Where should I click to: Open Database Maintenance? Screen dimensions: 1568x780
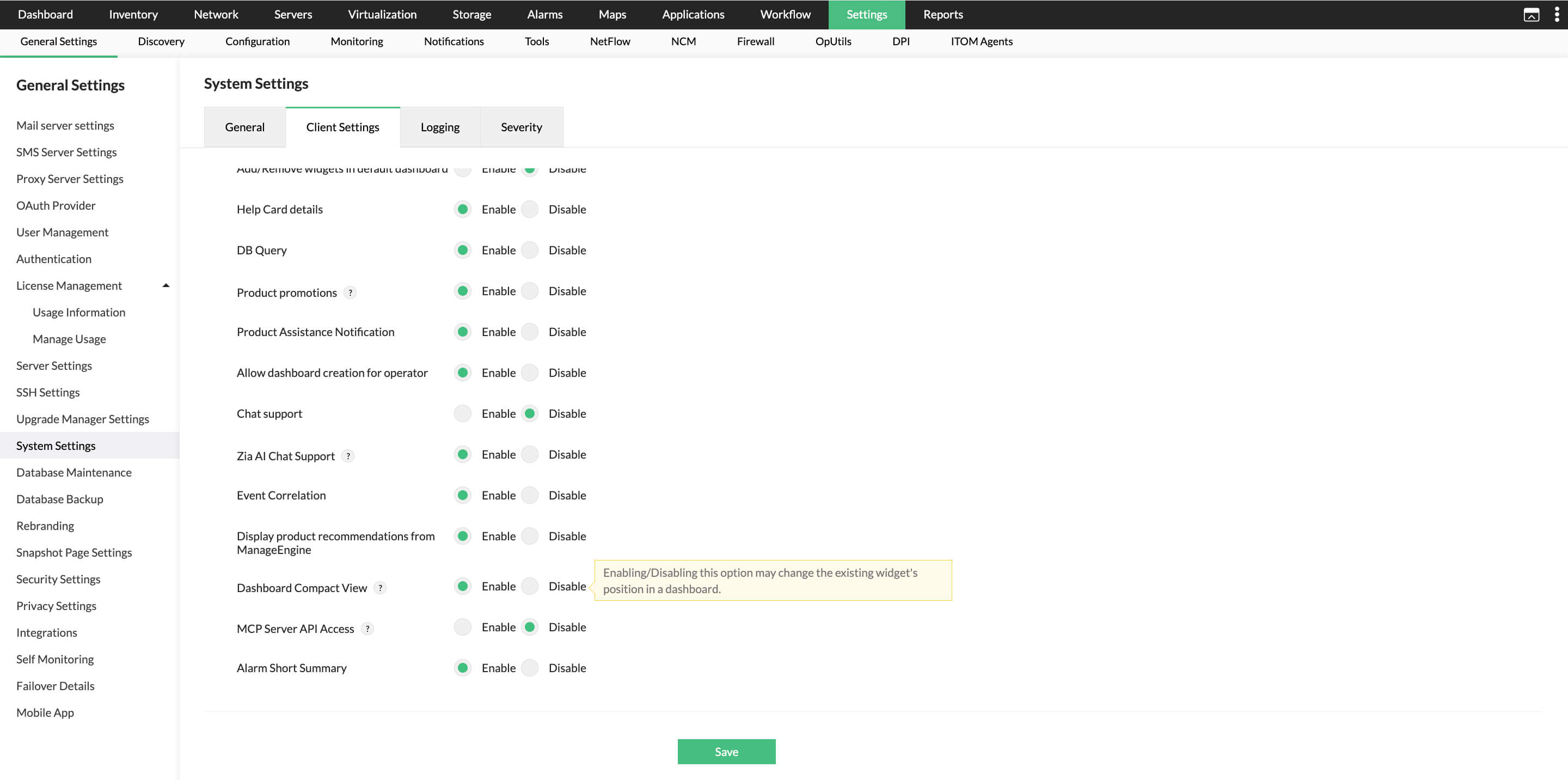[73, 472]
